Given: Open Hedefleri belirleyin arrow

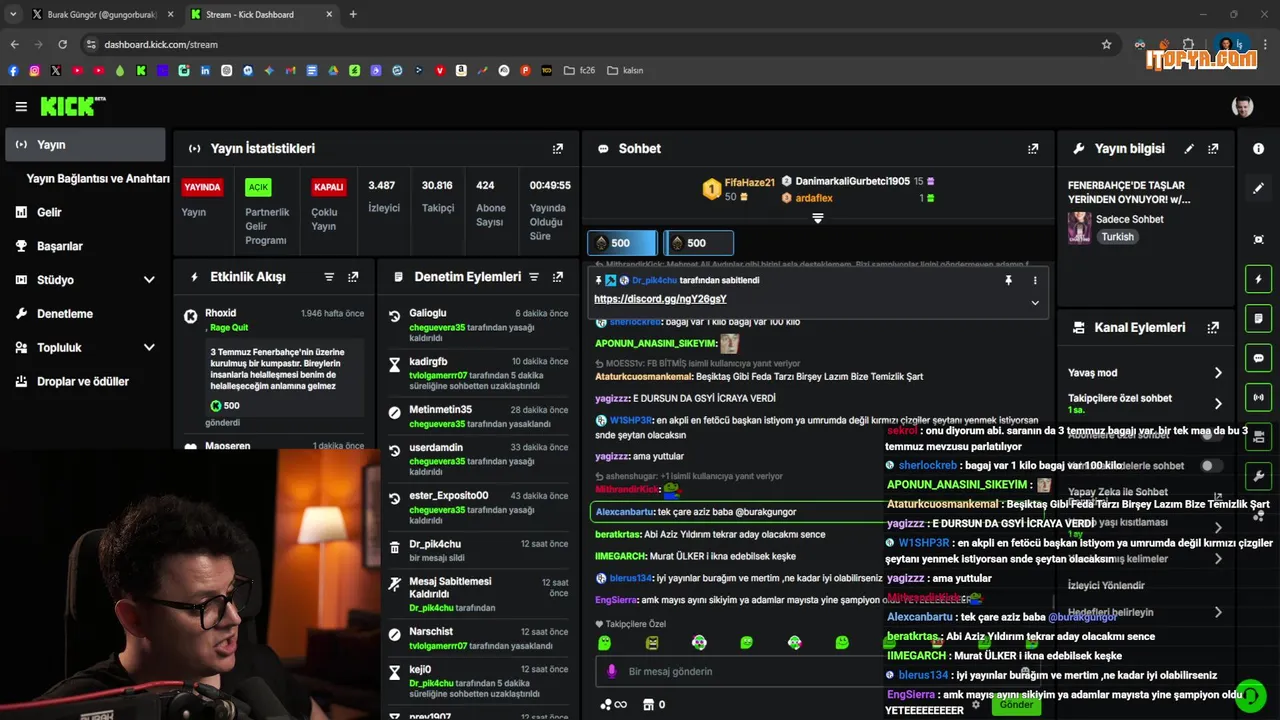Looking at the screenshot, I should 1218,612.
